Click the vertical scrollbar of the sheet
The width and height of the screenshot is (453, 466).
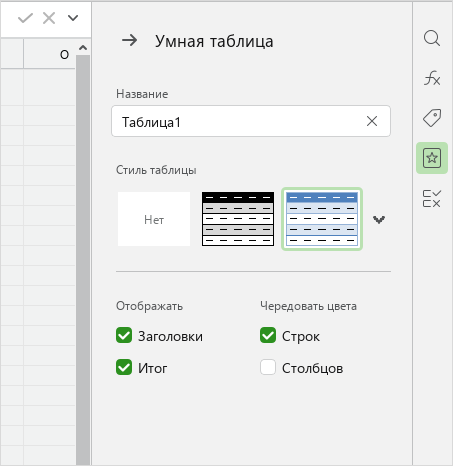83,260
